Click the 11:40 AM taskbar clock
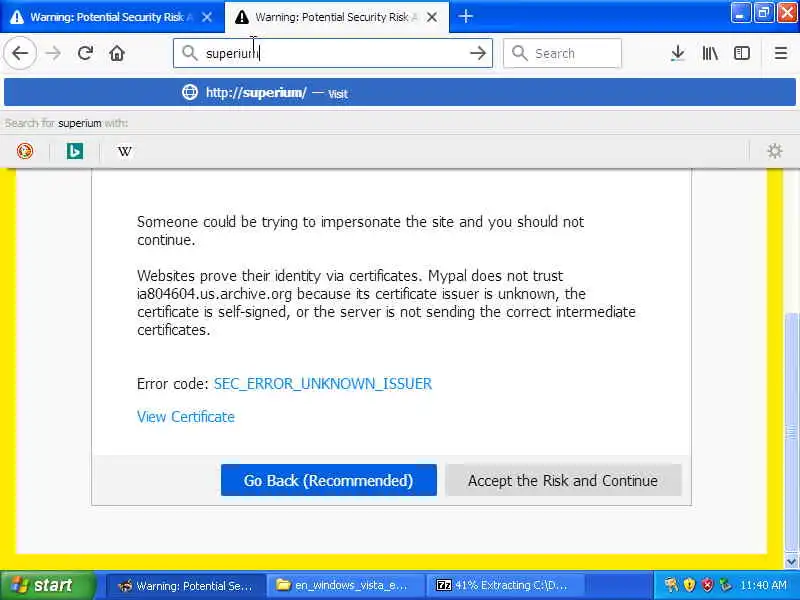 (763, 585)
